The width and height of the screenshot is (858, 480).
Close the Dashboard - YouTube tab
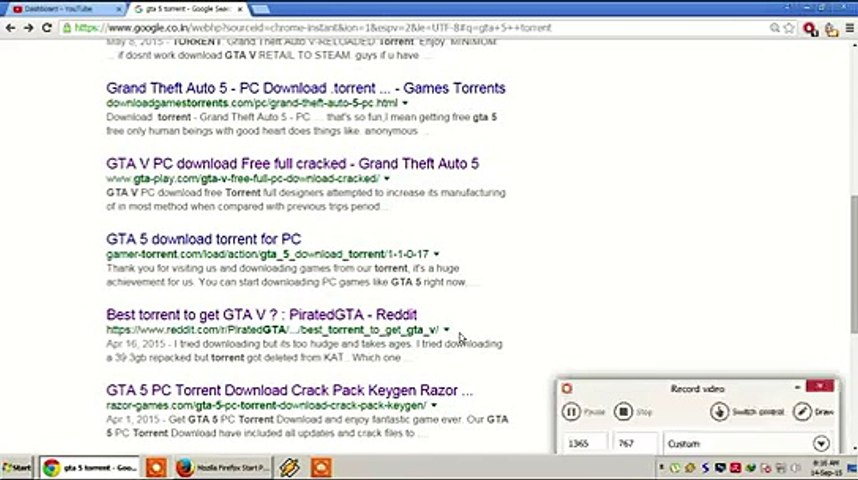click(119, 9)
